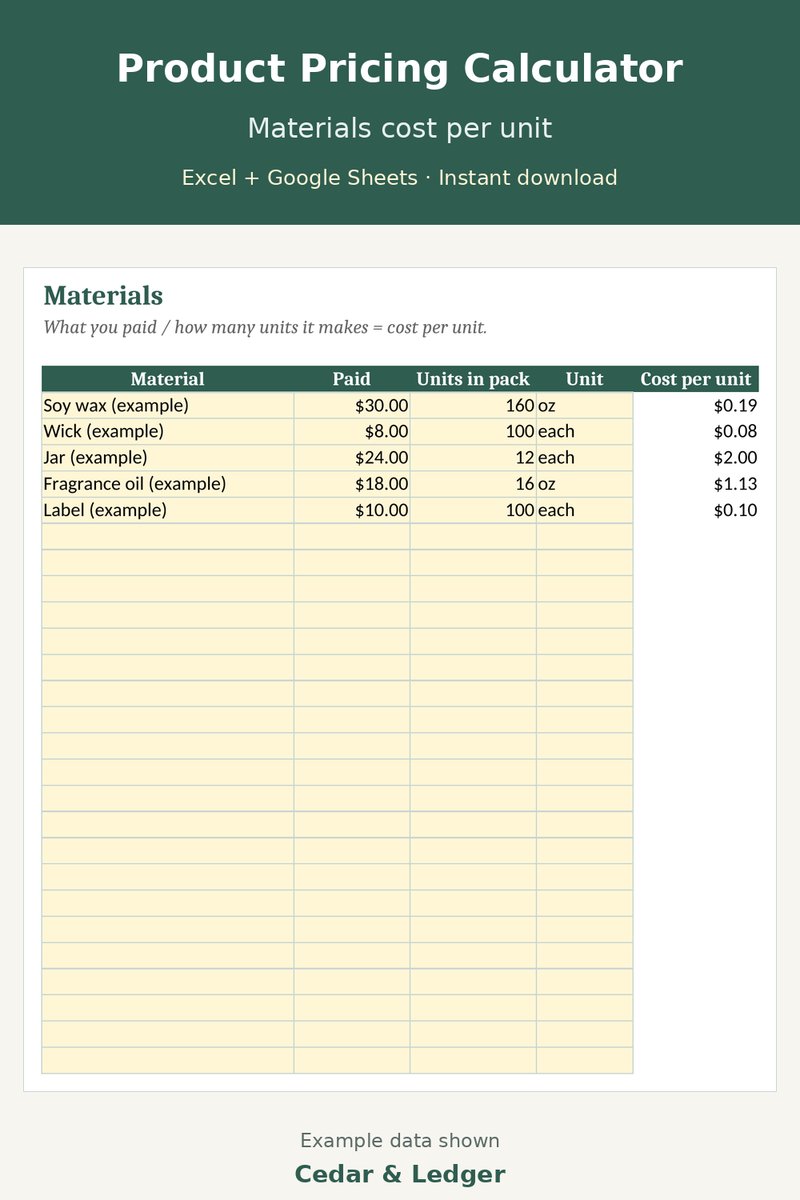The height and width of the screenshot is (1200, 800).
Task: Click the 16 units cell for Fragrance oil
Action: click(x=473, y=484)
